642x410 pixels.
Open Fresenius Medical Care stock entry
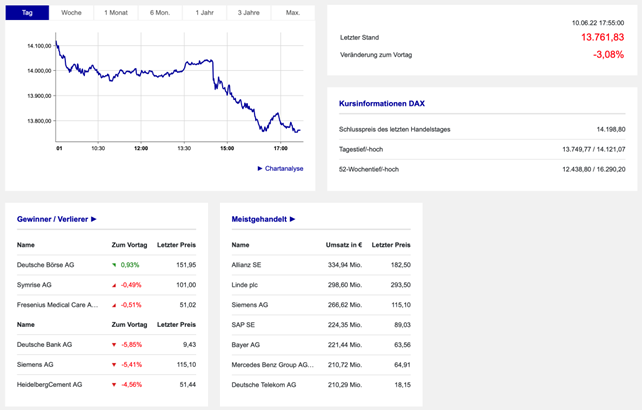[58, 305]
